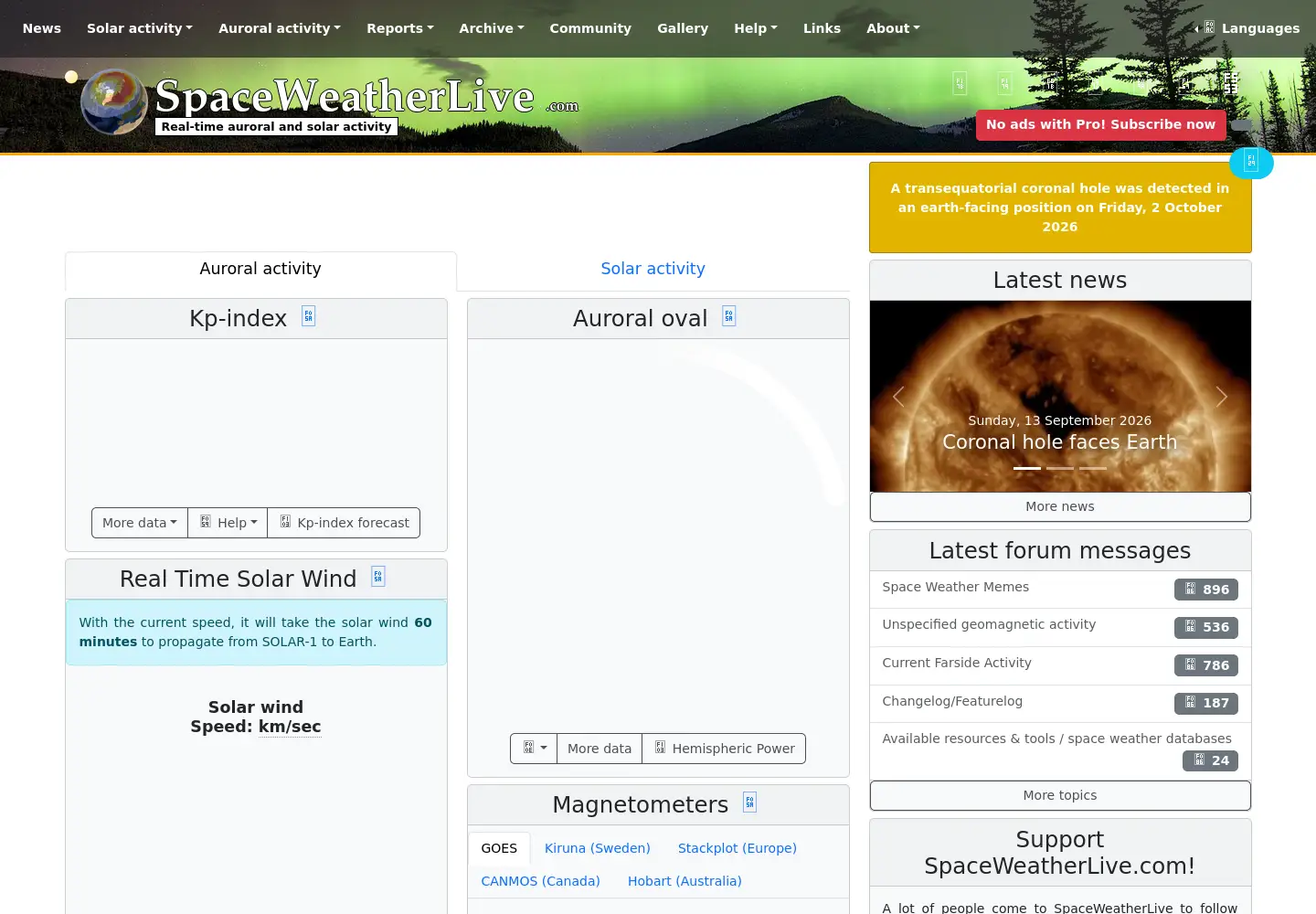
Task: Go to the Gallery page
Action: click(683, 28)
